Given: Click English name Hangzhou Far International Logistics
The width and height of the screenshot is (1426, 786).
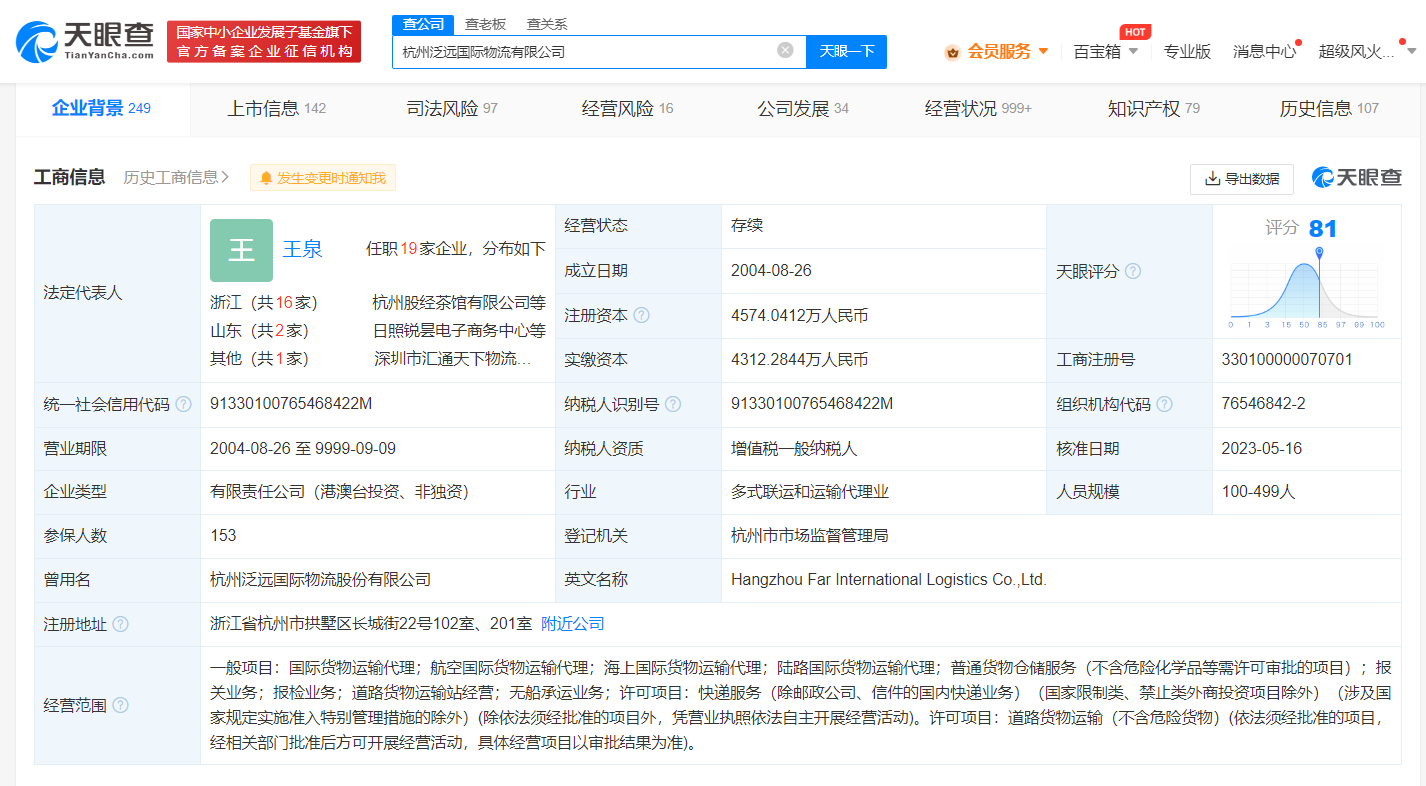Looking at the screenshot, I should 889,580.
